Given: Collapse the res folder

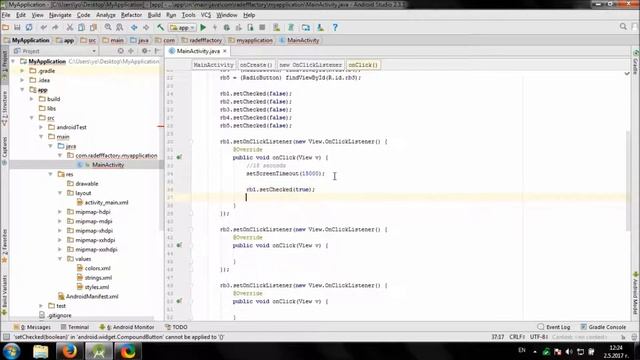Looking at the screenshot, I should click(51, 174).
